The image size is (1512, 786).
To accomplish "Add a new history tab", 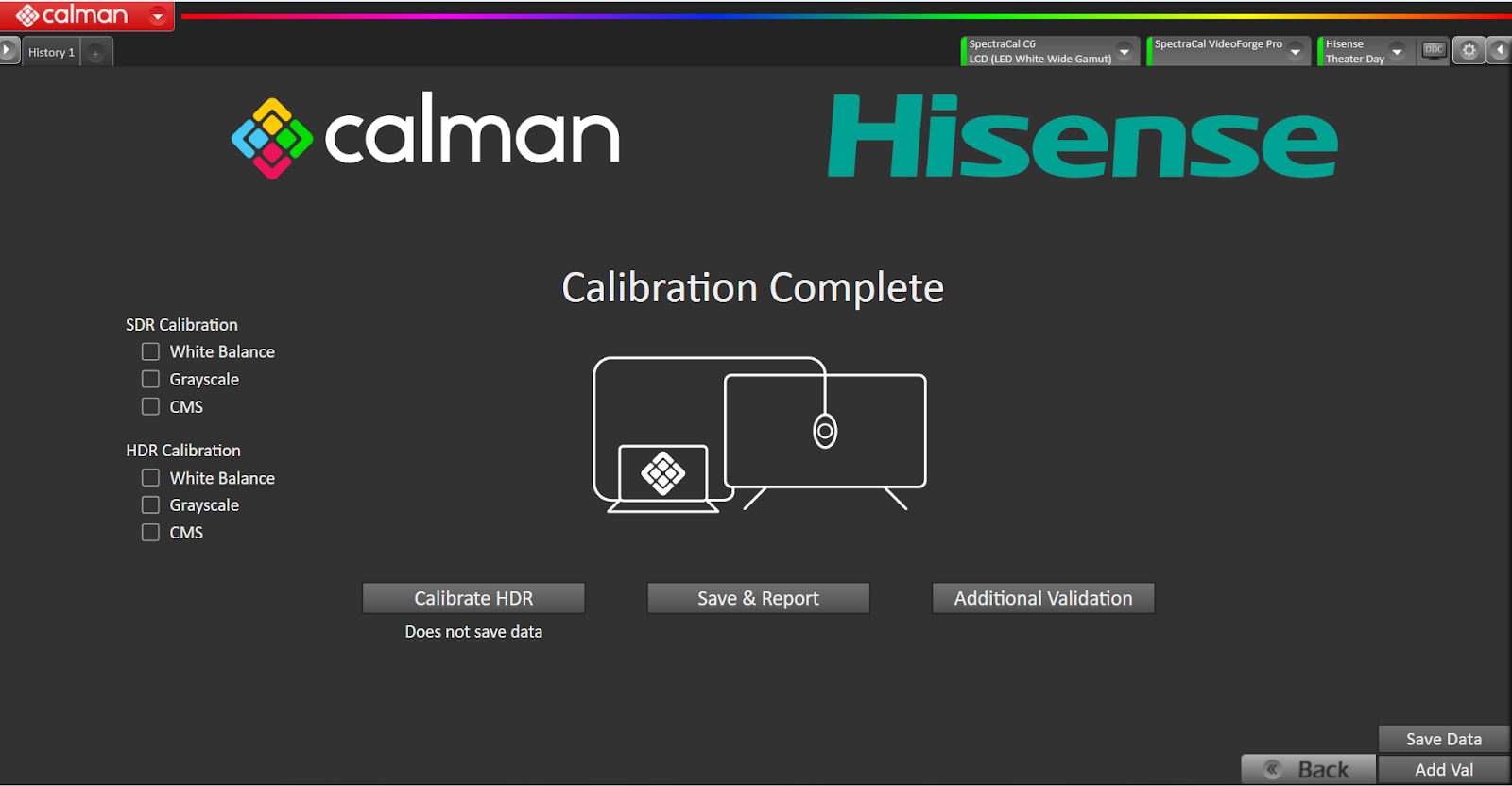I will pos(96,53).
